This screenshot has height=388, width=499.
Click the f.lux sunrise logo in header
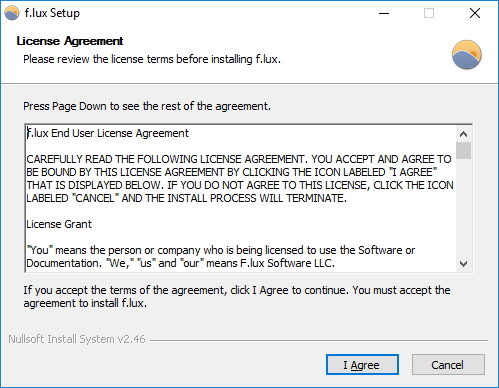point(466,55)
